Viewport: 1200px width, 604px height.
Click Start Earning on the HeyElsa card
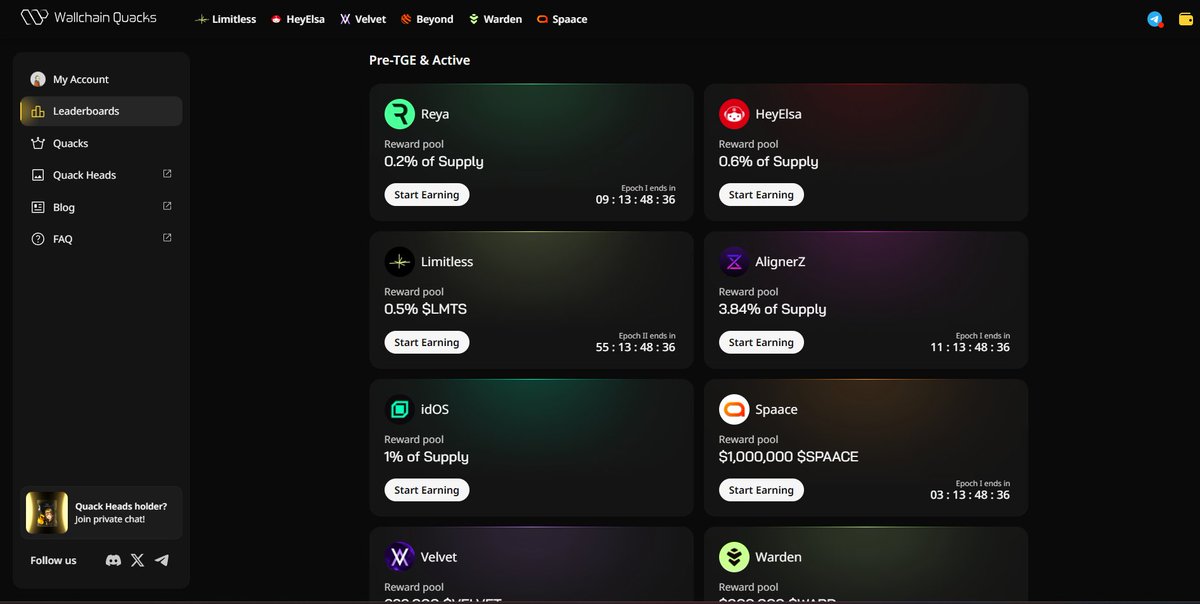(761, 194)
